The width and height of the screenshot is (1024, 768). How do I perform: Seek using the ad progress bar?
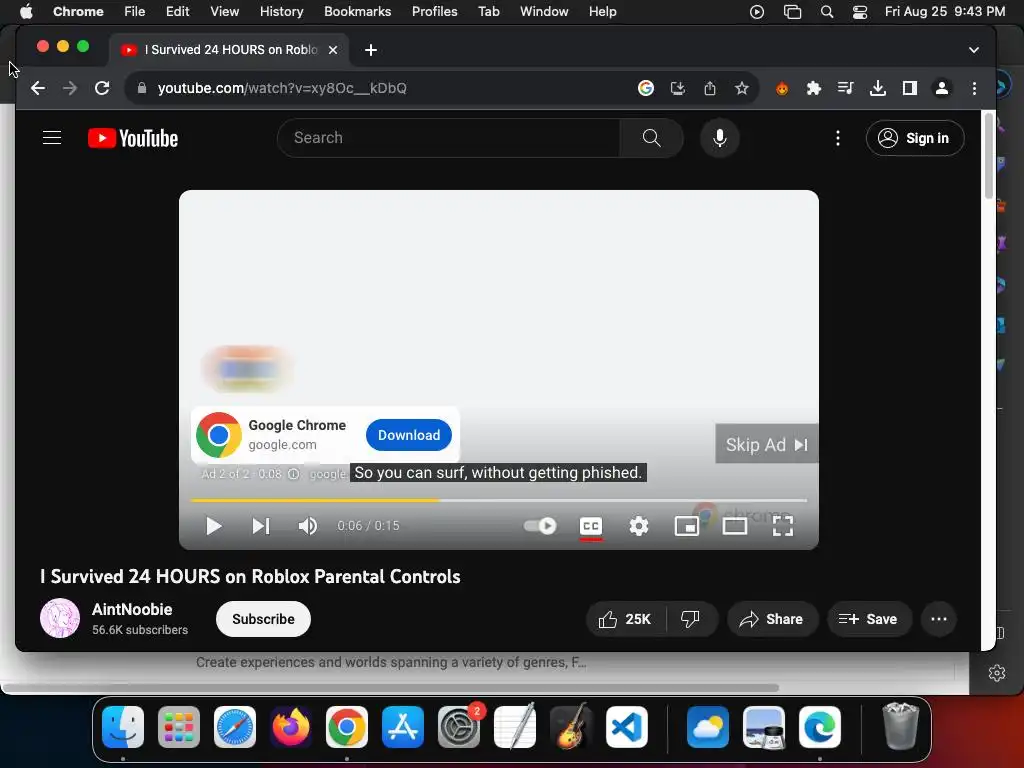pyautogui.click(x=499, y=500)
